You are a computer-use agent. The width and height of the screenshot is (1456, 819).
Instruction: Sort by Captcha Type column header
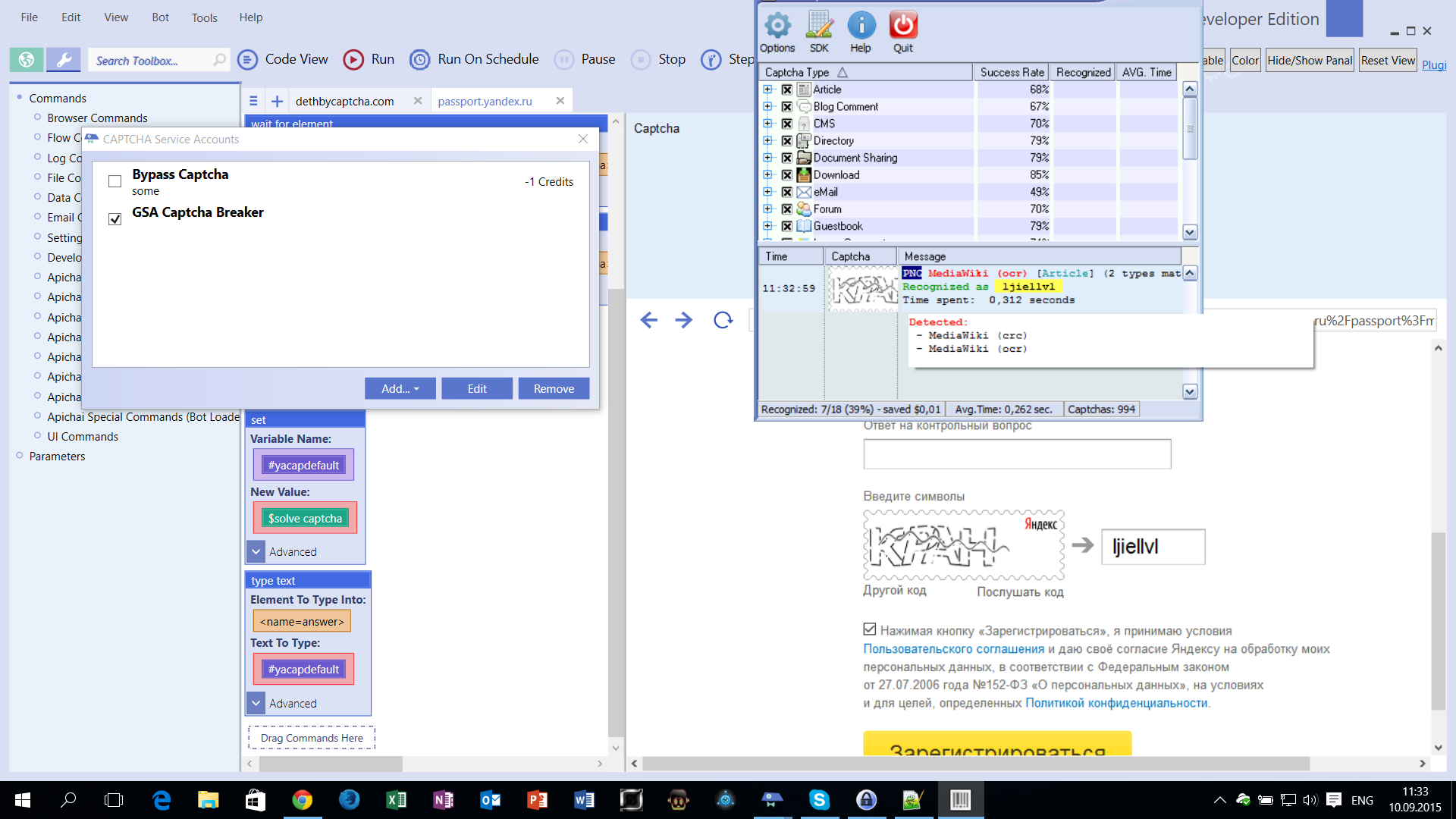[x=865, y=72]
